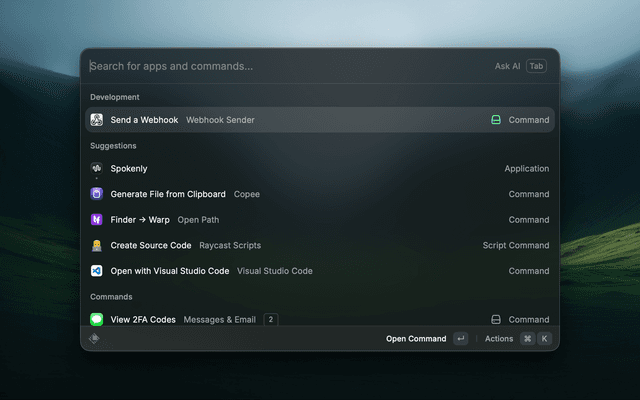
Task: Open the Spokenly application row
Action: tap(320, 169)
